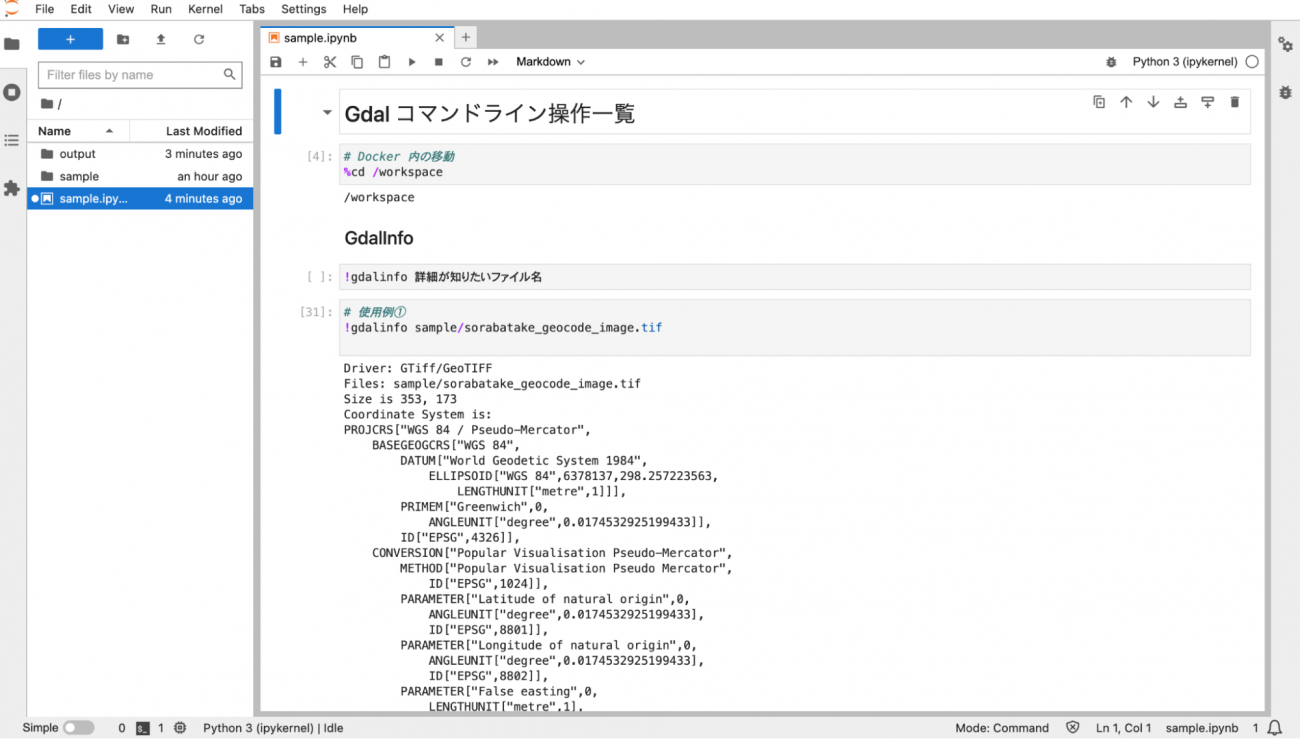This screenshot has height=739, width=1300.
Task: Open the Debugger panel in right sidebar
Action: point(1286,92)
